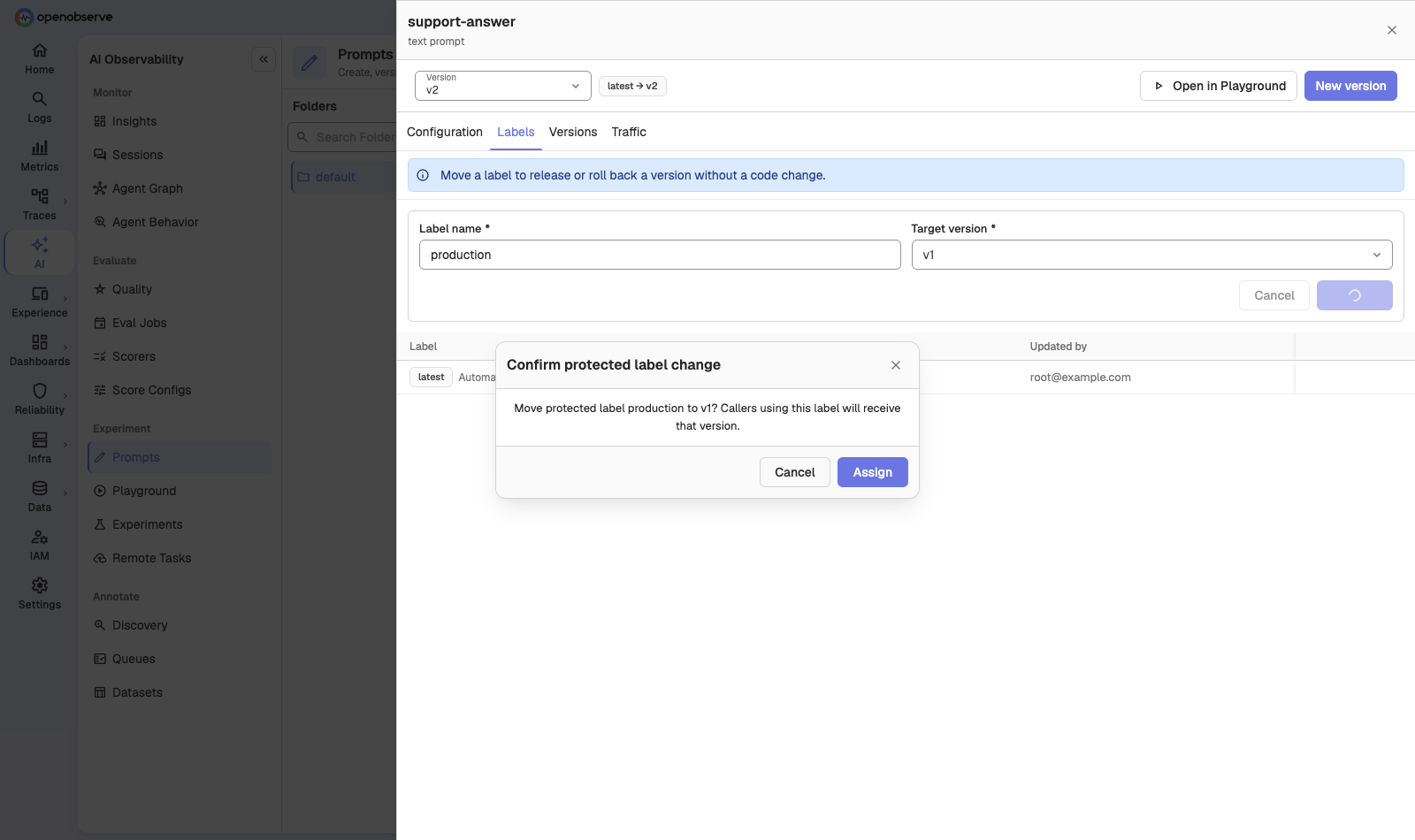Switch to the Traffic tab
The height and width of the screenshot is (840, 1415).
629,132
